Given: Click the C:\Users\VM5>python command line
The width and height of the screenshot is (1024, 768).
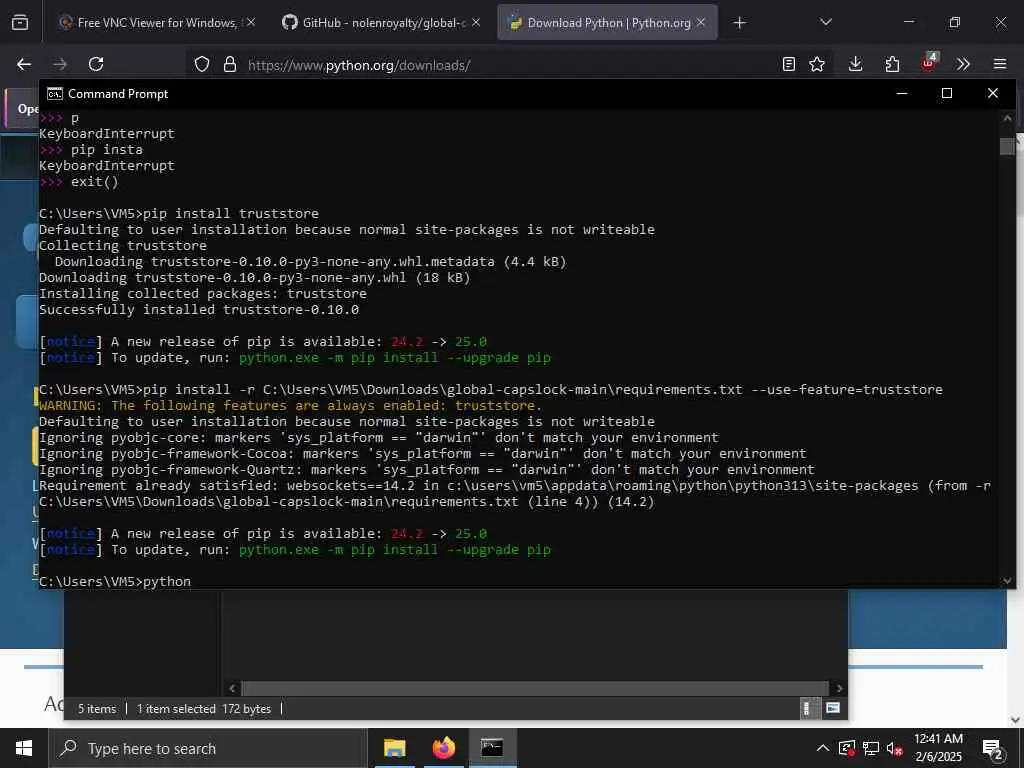Looking at the screenshot, I should pos(115,581).
